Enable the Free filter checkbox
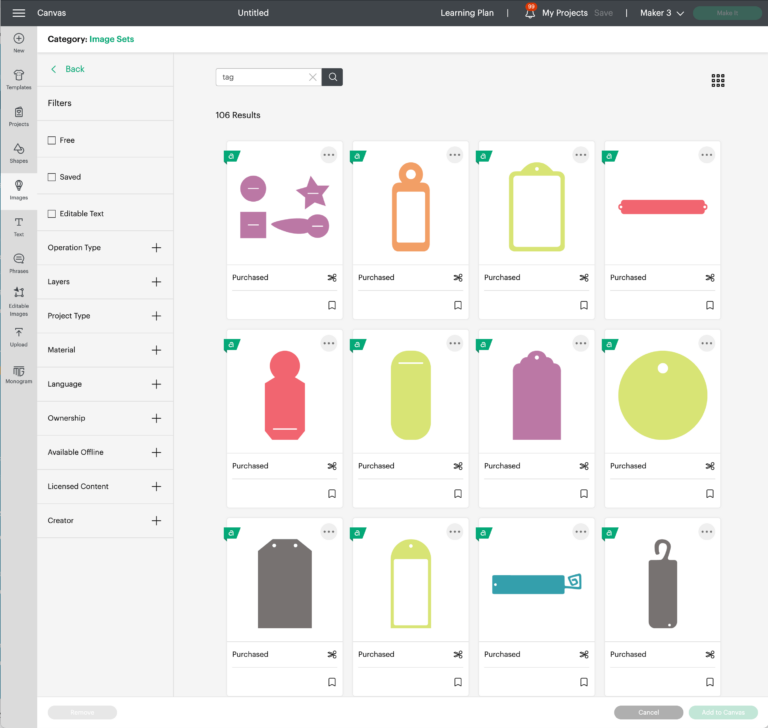 click(52, 141)
